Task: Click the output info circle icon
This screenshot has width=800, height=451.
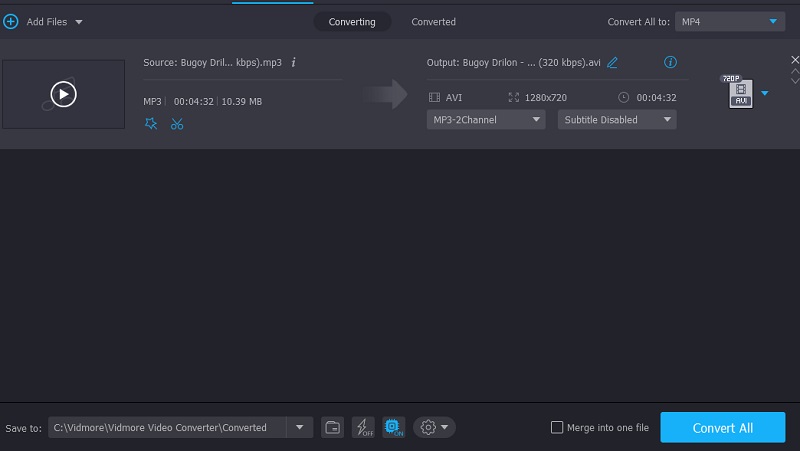Action: [670, 62]
